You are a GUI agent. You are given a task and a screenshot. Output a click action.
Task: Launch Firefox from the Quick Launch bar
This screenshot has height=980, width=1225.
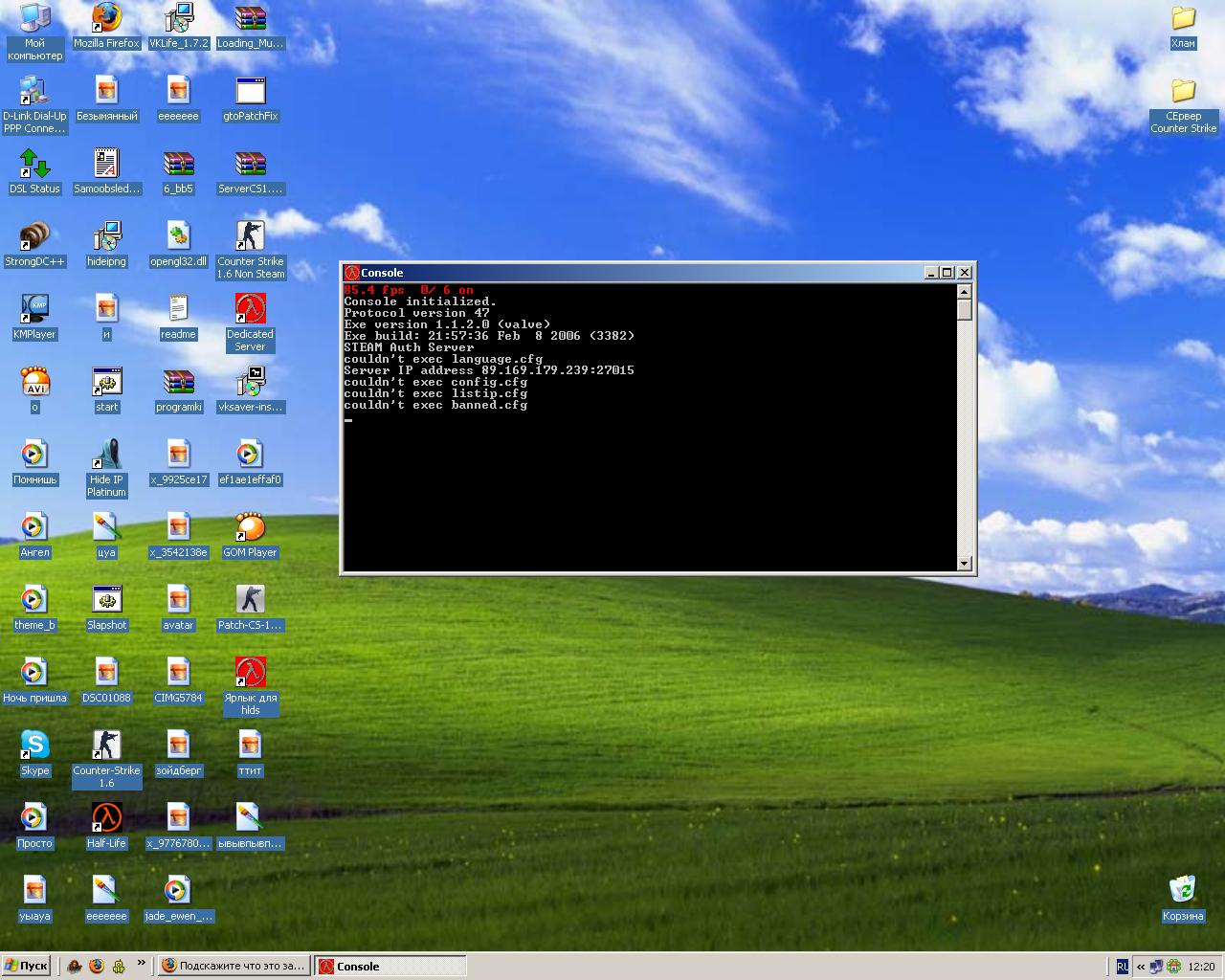click(x=96, y=966)
